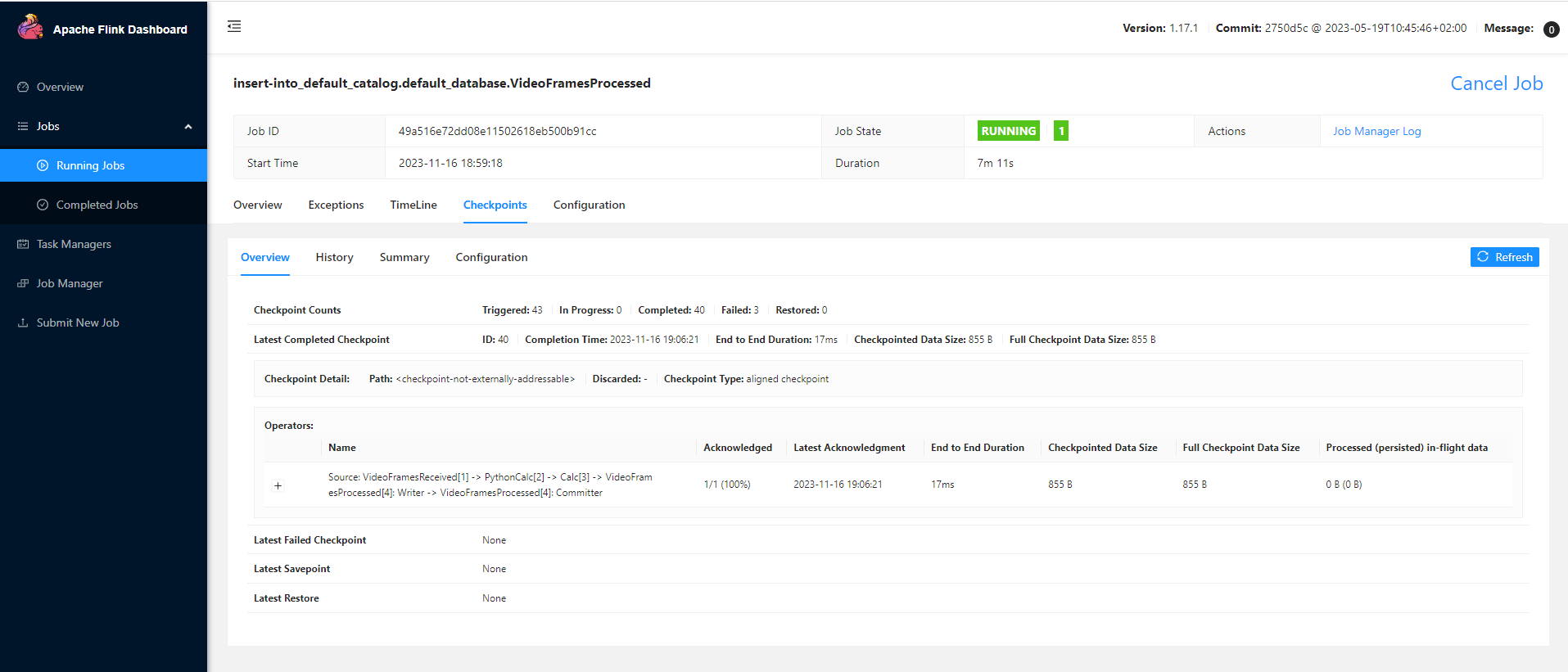Switch to the job Configuration tab
The image size is (1568, 672).
[589, 205]
